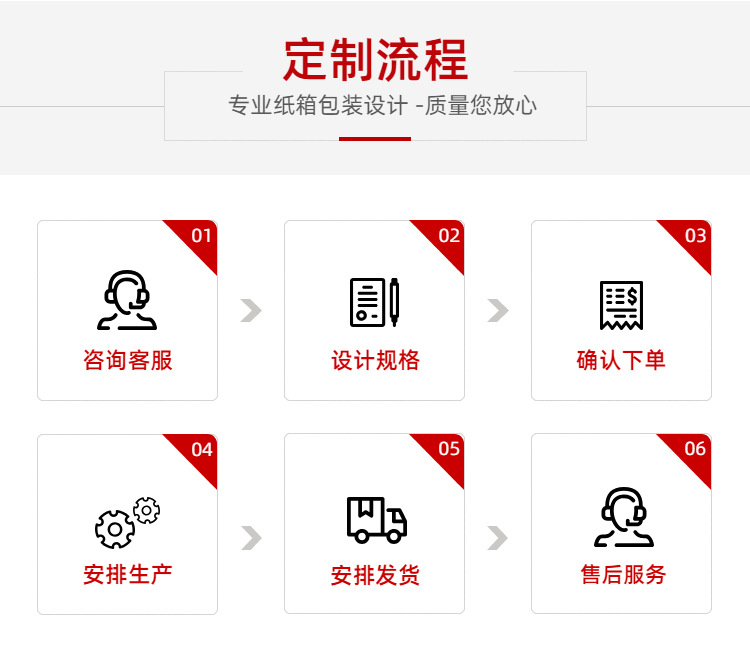Click the receipt icon with dollar sign
The image size is (750, 652).
tap(621, 305)
